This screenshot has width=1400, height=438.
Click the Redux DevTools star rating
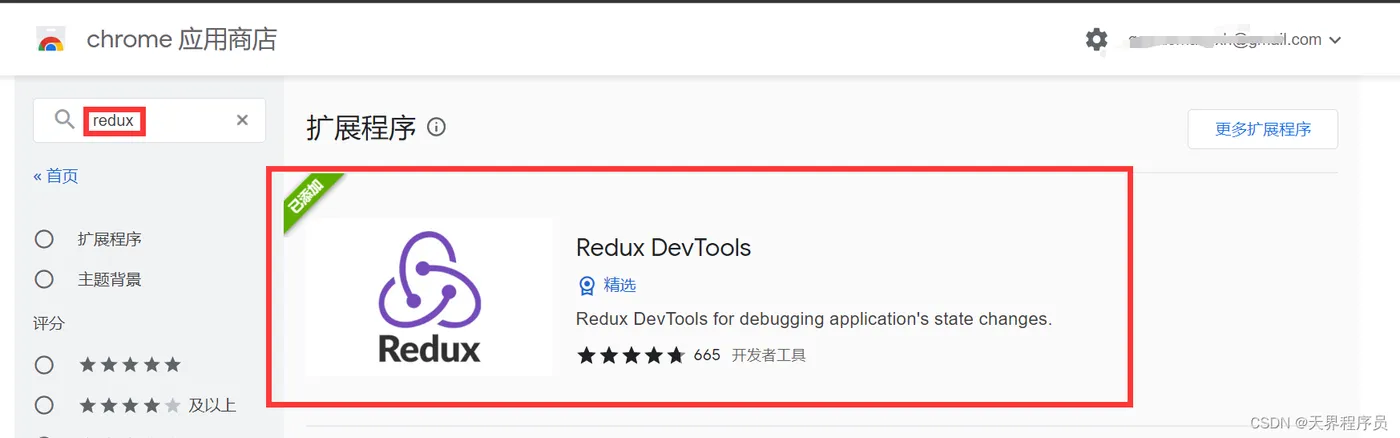tap(631, 355)
